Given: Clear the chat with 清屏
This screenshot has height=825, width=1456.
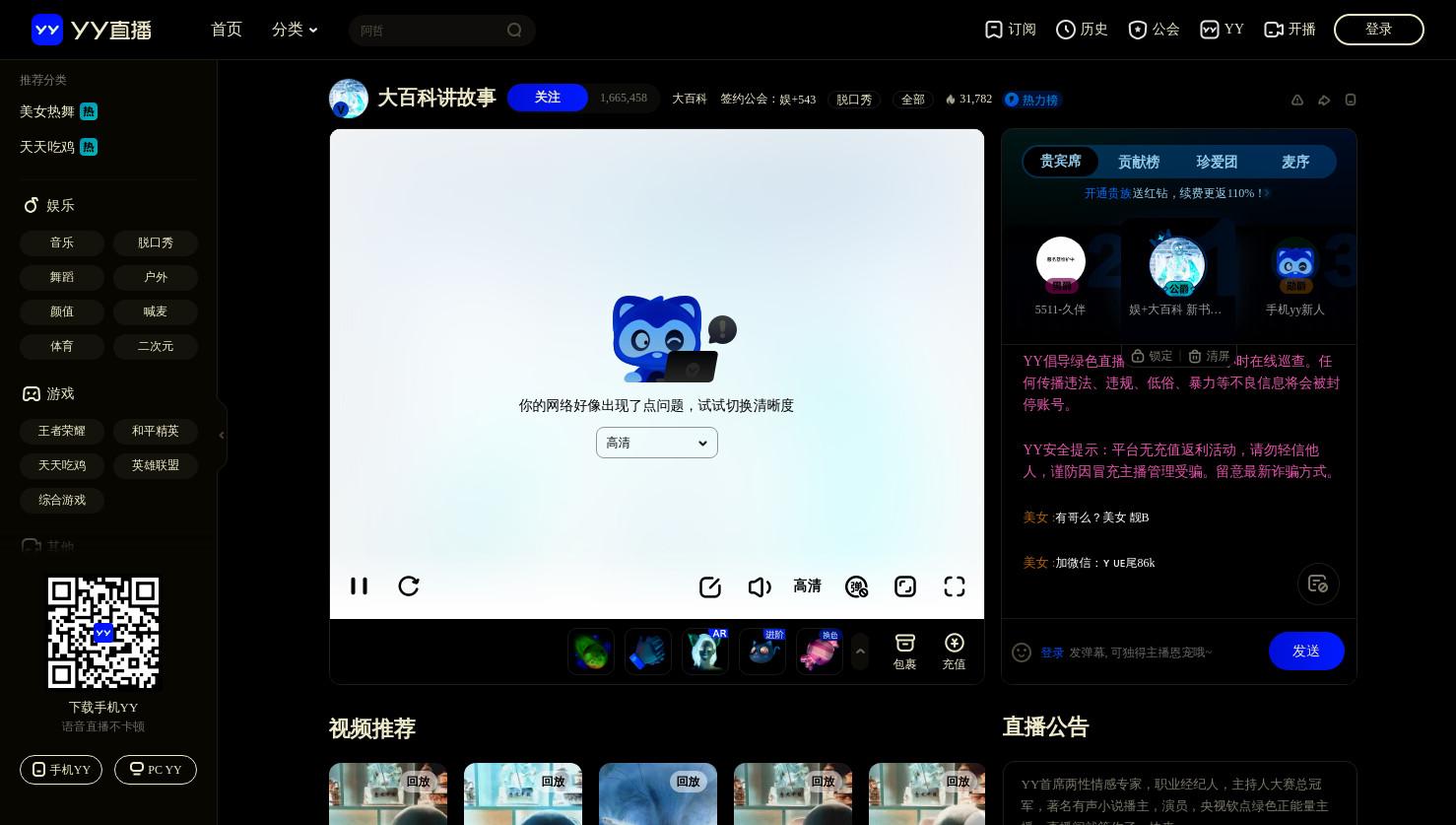Looking at the screenshot, I should [1209, 356].
